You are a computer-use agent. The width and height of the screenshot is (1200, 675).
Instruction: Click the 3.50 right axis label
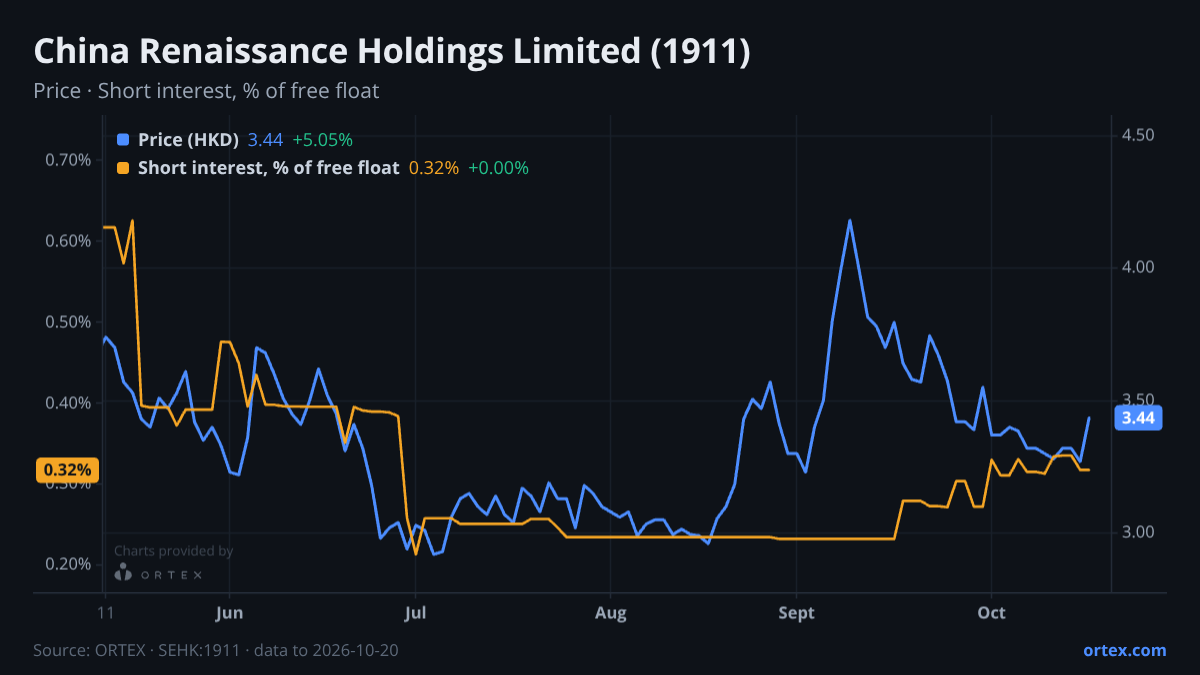(x=1138, y=399)
